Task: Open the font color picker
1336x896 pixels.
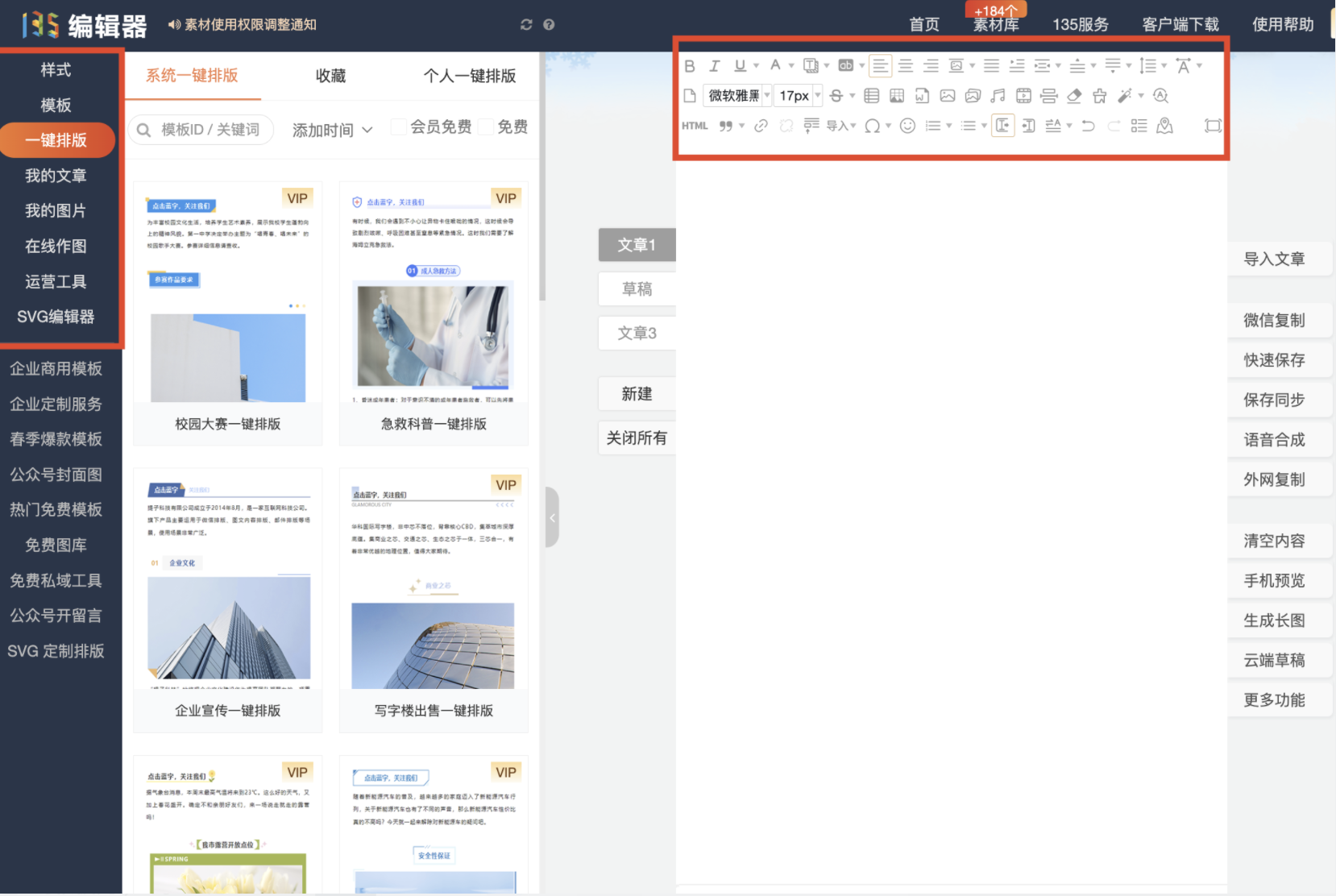Action: pyautogui.click(x=775, y=66)
